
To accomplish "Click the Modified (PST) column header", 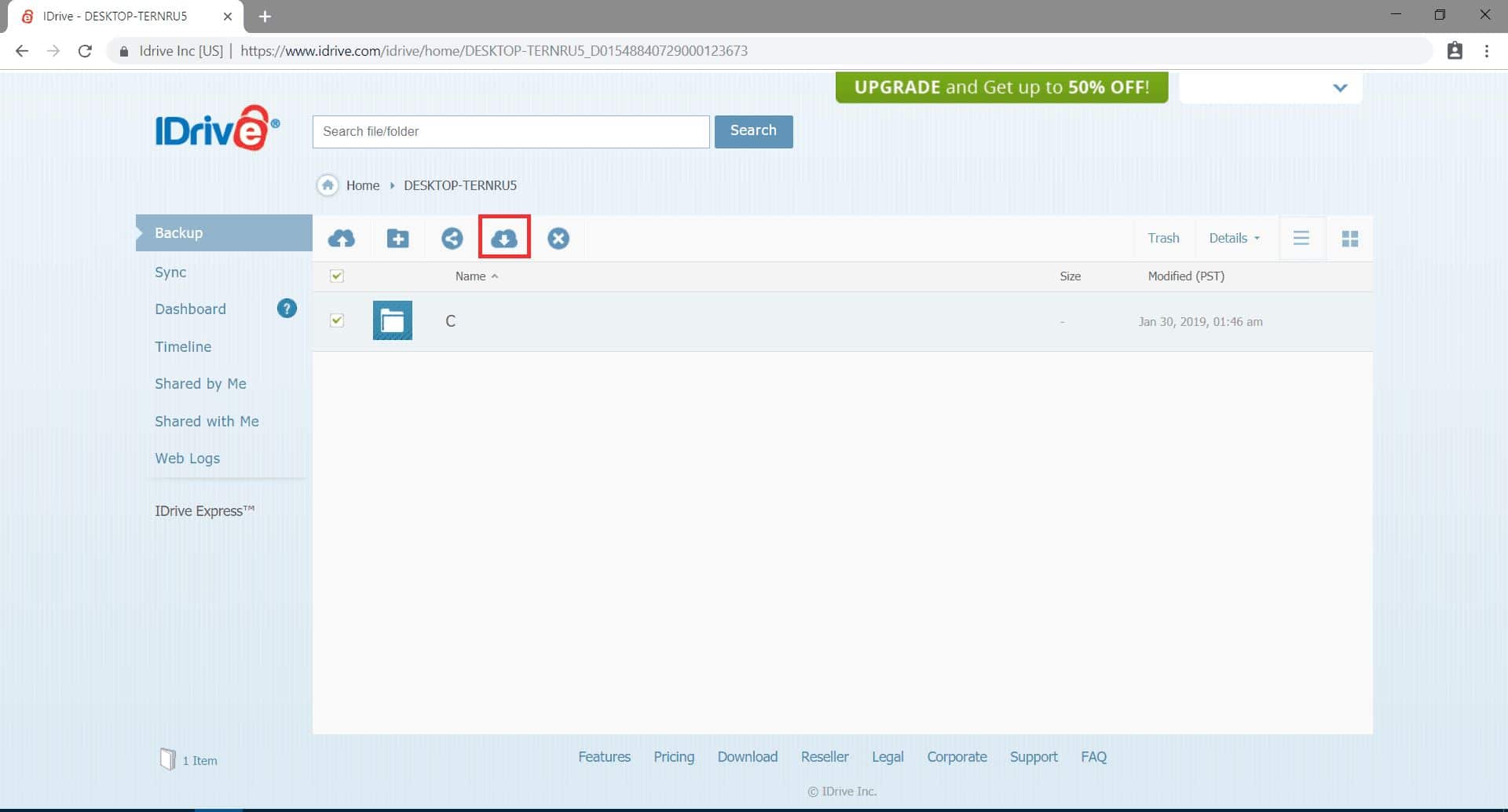I will pyautogui.click(x=1186, y=276).
